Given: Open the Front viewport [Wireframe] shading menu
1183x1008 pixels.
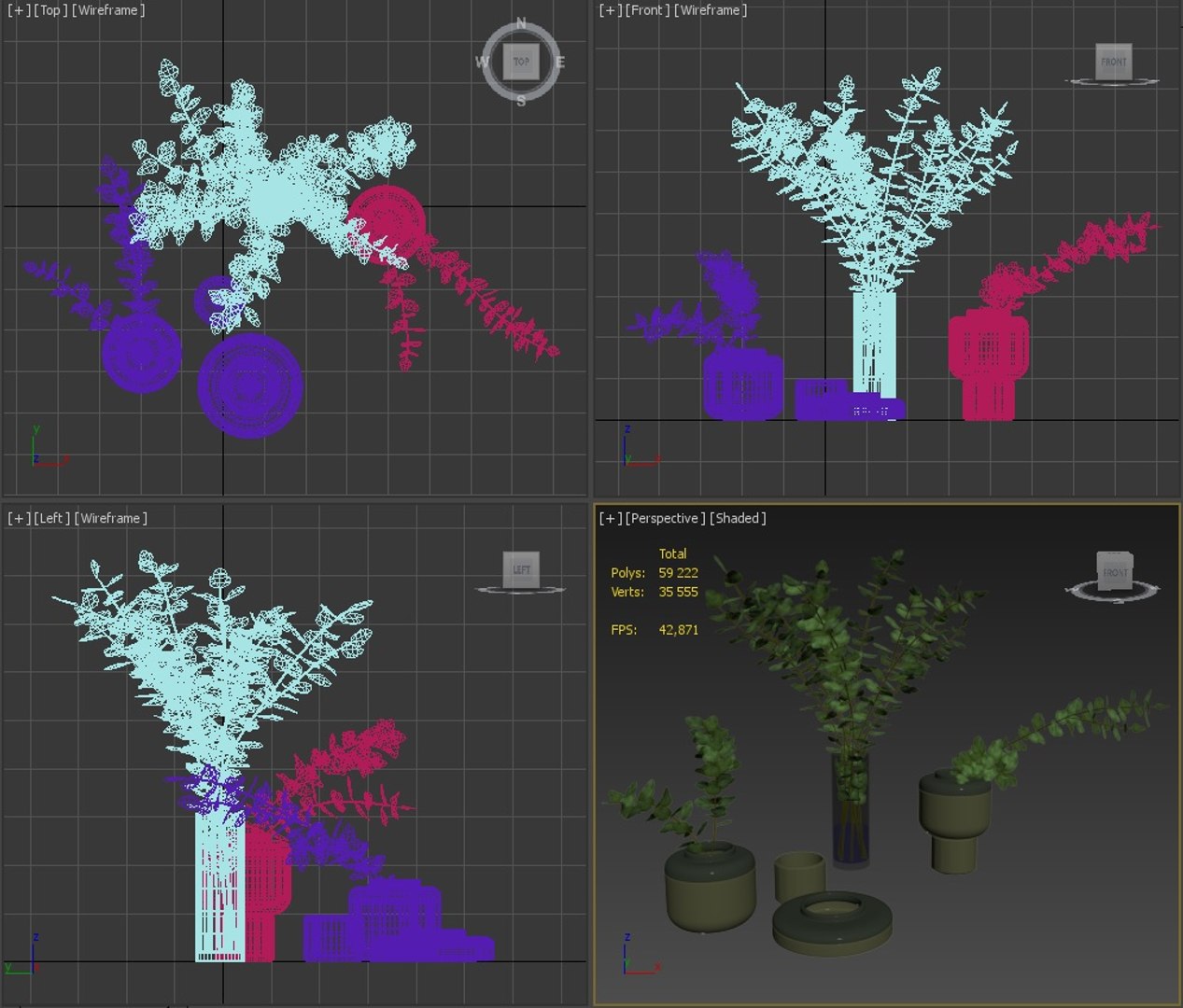Looking at the screenshot, I should [x=711, y=10].
